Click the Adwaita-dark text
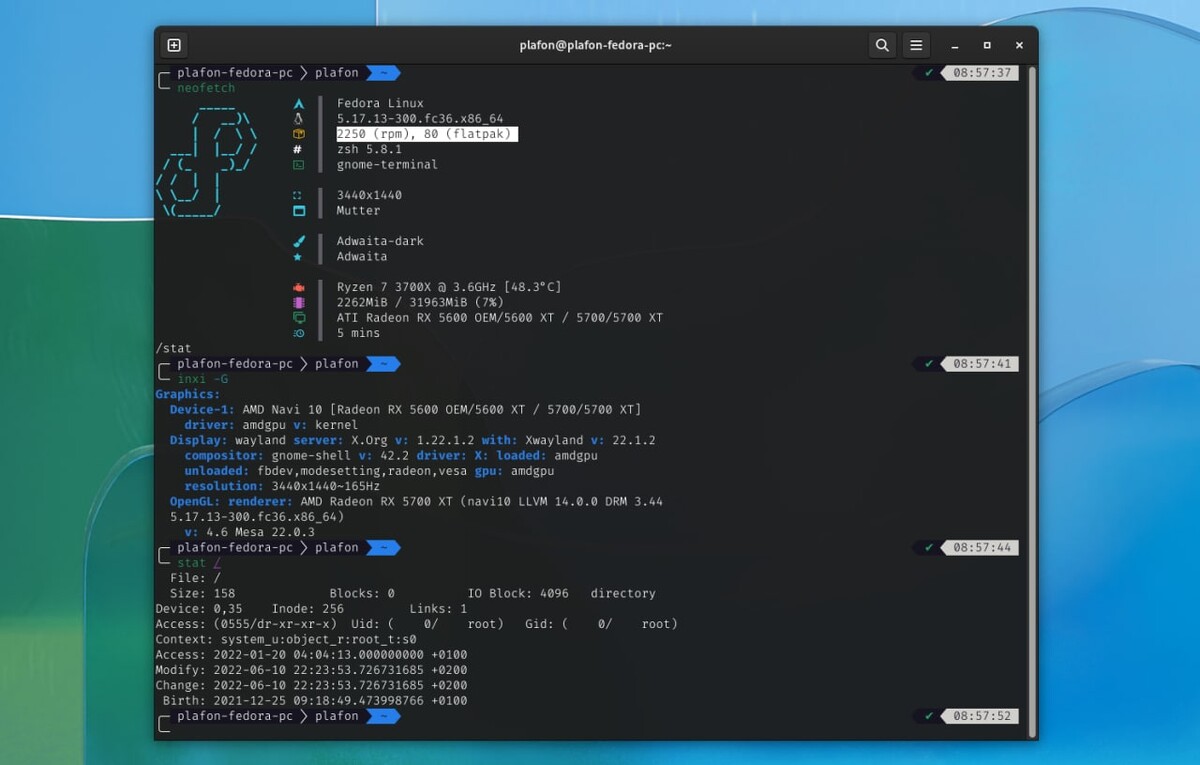The width and height of the screenshot is (1200, 765). [x=380, y=241]
